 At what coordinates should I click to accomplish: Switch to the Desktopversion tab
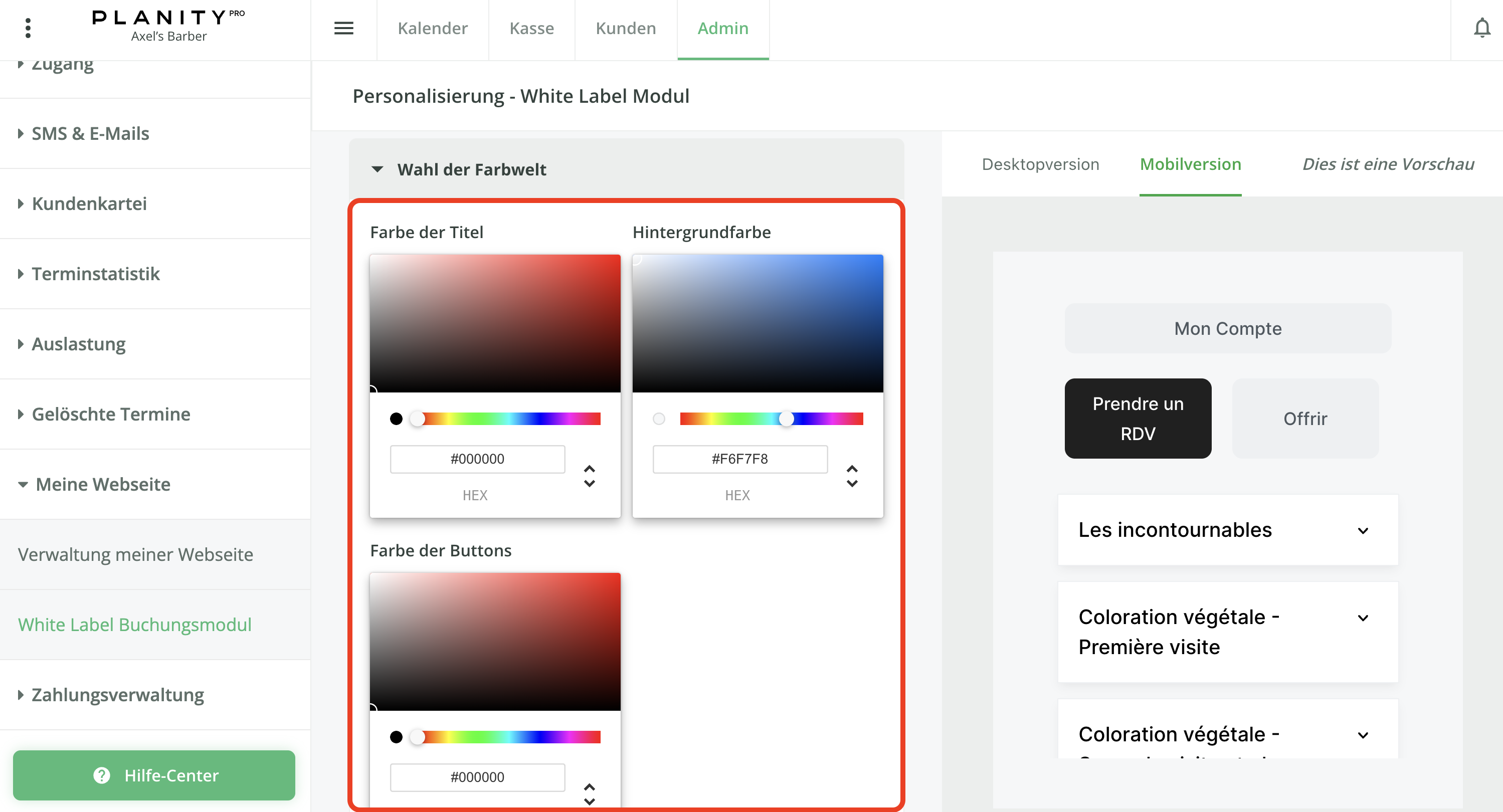(1040, 164)
